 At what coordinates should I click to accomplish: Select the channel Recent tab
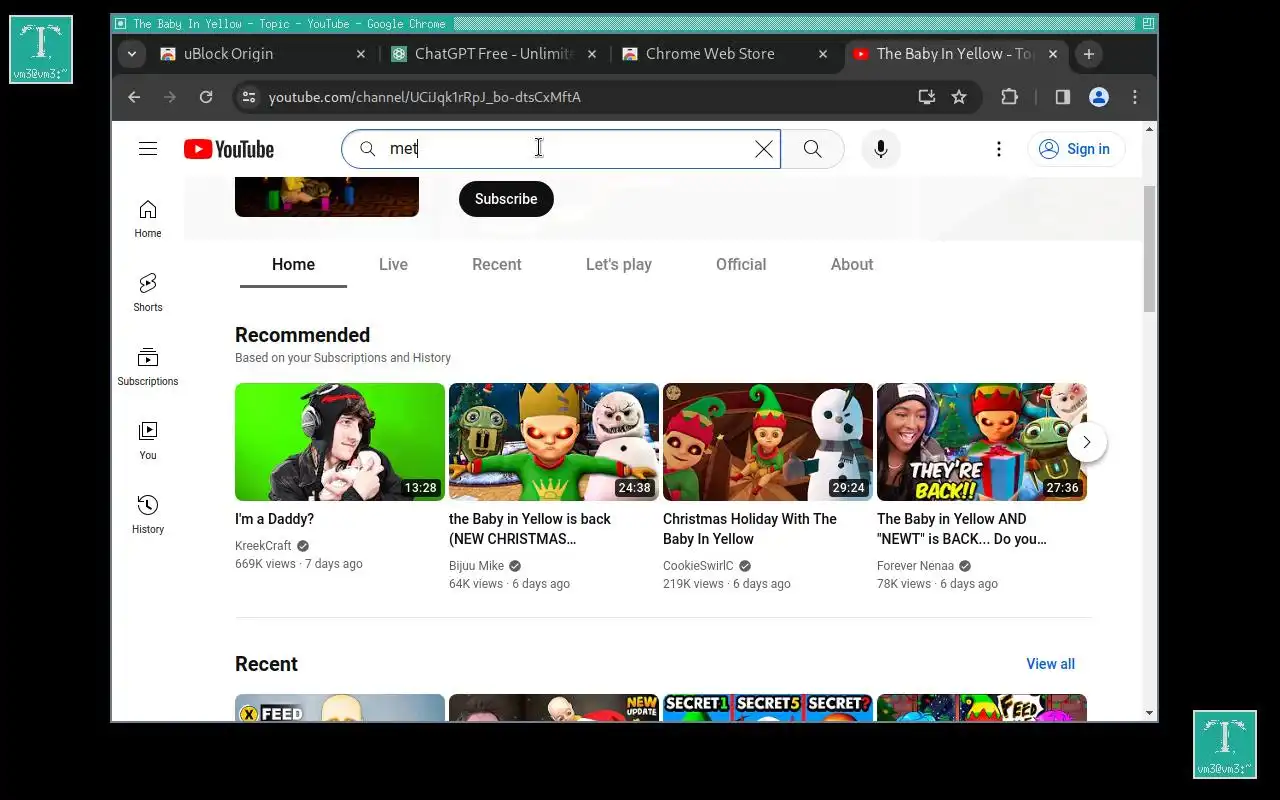pos(497,265)
